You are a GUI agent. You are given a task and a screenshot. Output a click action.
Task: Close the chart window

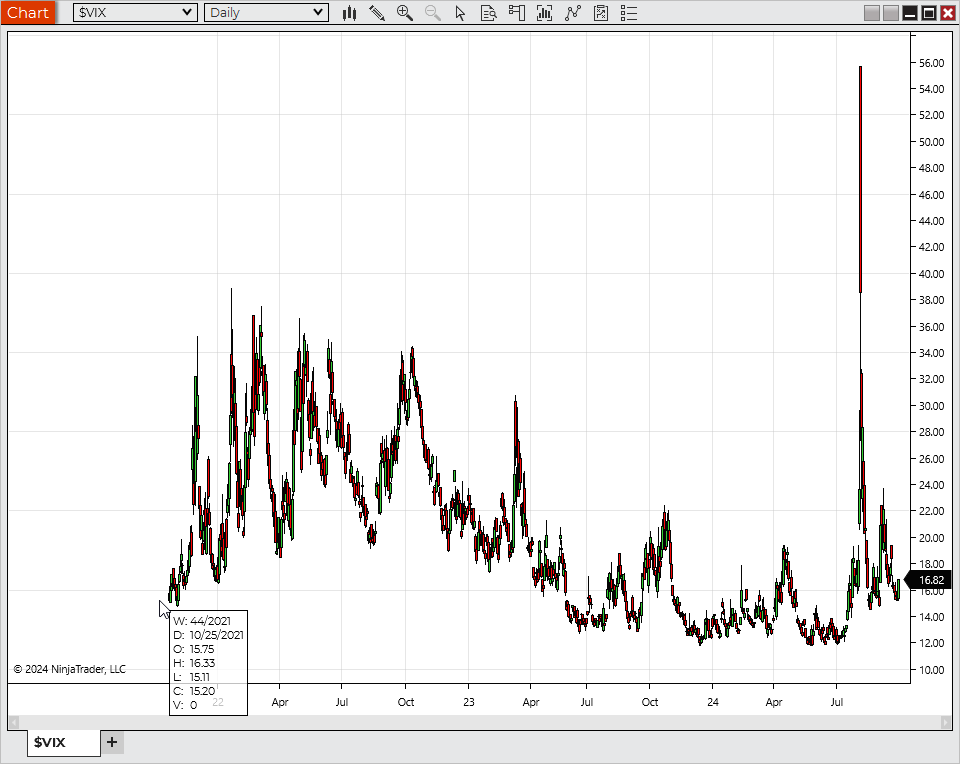(948, 13)
